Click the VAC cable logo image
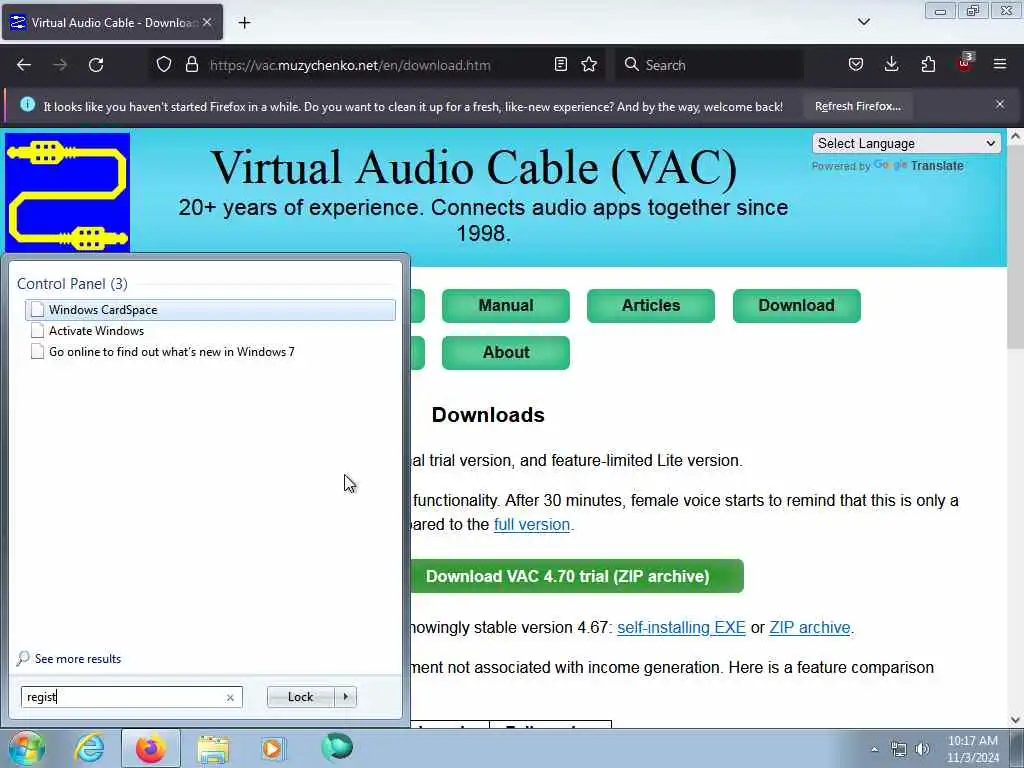 coord(67,192)
